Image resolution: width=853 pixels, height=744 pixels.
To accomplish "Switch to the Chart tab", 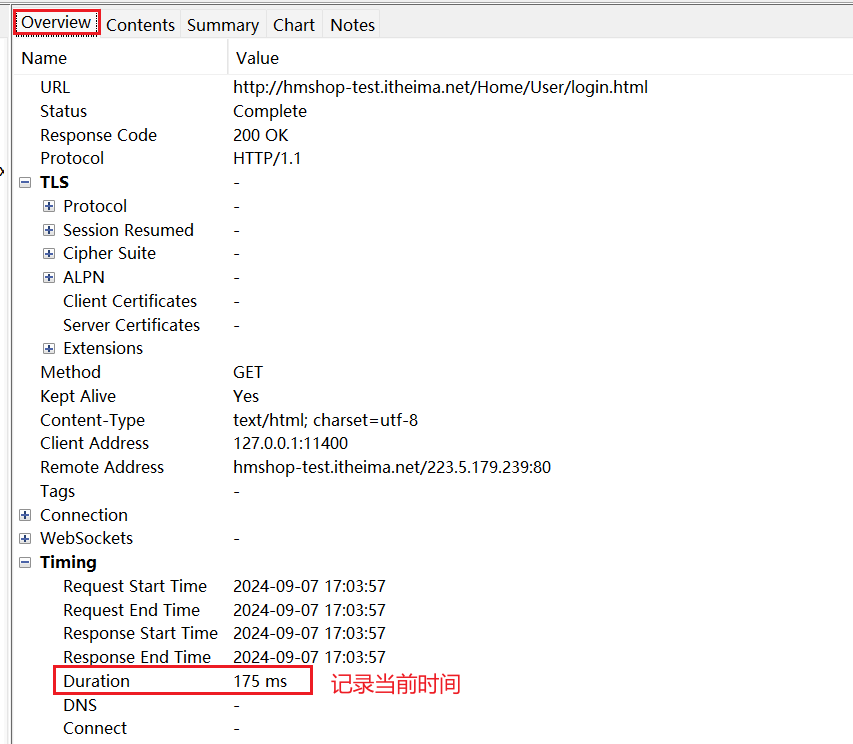I will [294, 25].
